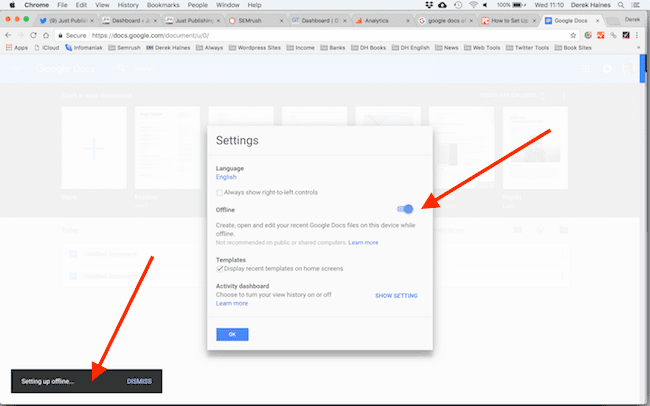Open the Infomaniak bookmark
The height and width of the screenshot is (406, 650).
(x=84, y=48)
